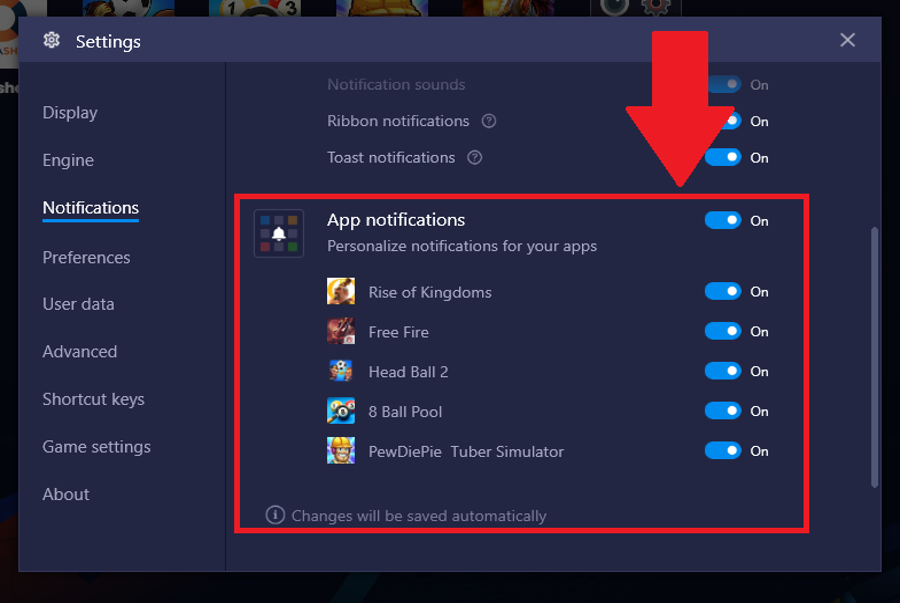This screenshot has width=900, height=603.
Task: Click the 'PewDiePie Tuber Simulator' label
Action: coord(466,452)
